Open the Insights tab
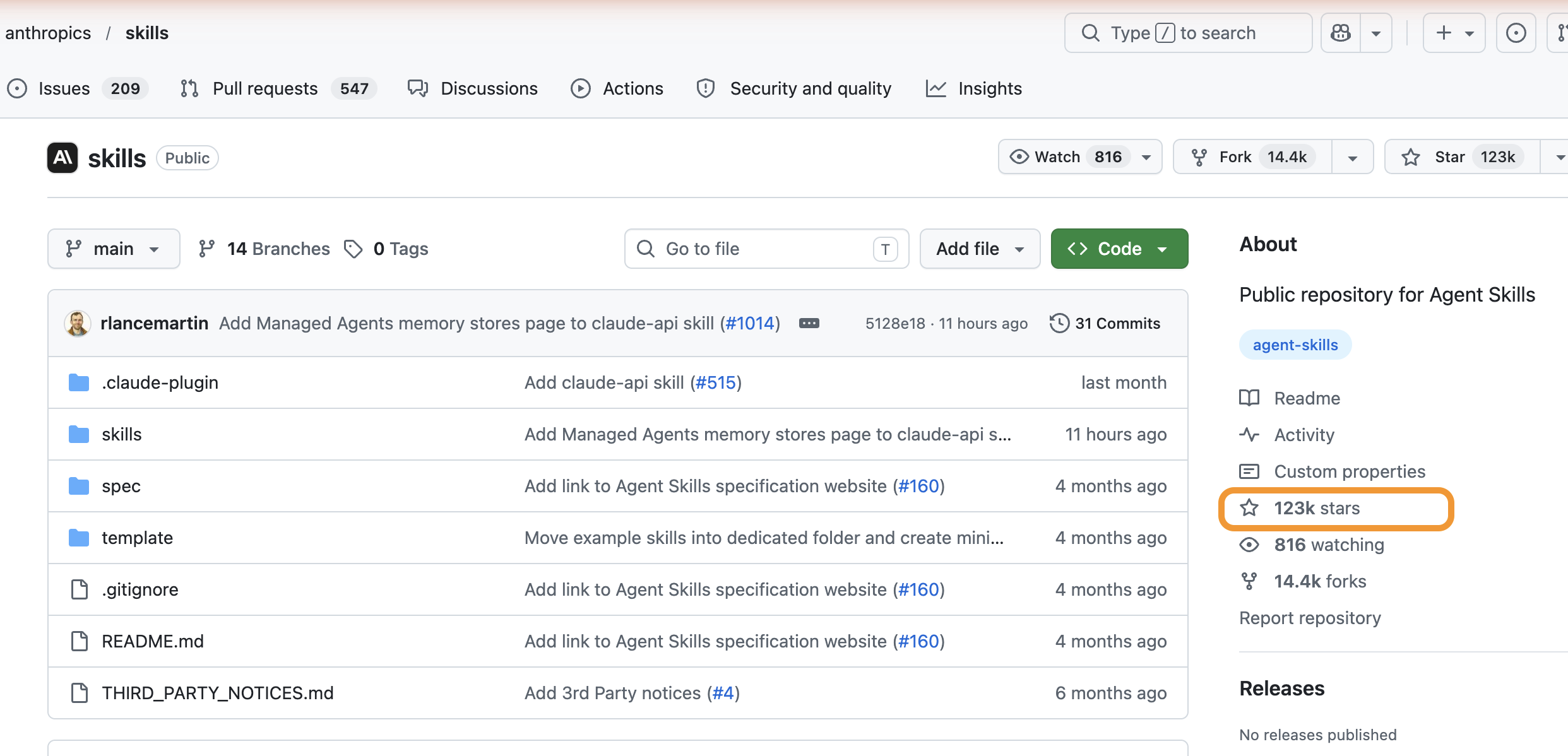 [x=989, y=88]
